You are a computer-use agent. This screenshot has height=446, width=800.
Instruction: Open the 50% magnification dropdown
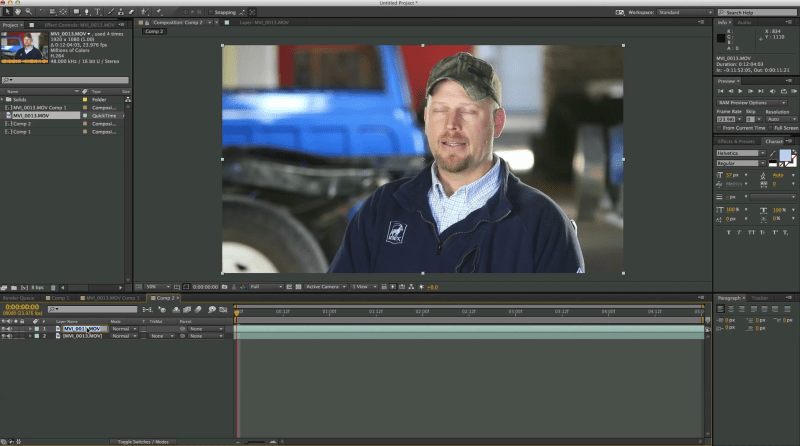click(x=158, y=287)
